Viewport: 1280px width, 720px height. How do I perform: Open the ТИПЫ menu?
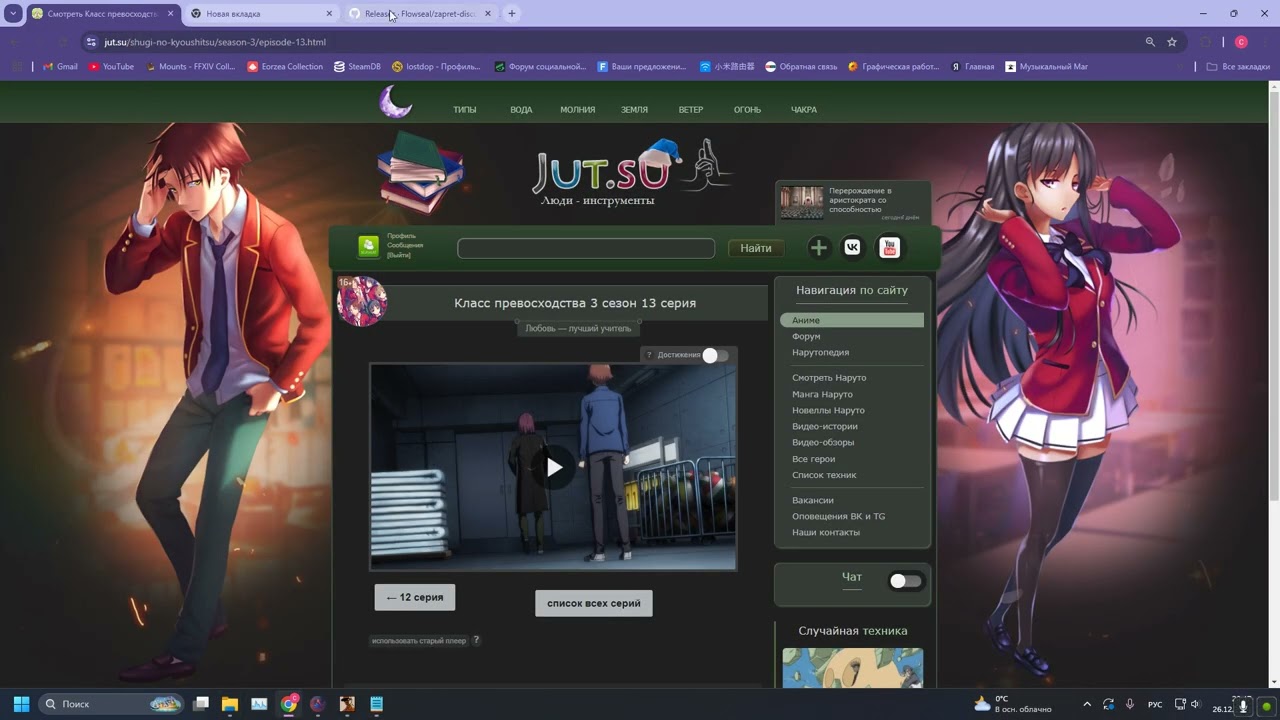coord(464,110)
